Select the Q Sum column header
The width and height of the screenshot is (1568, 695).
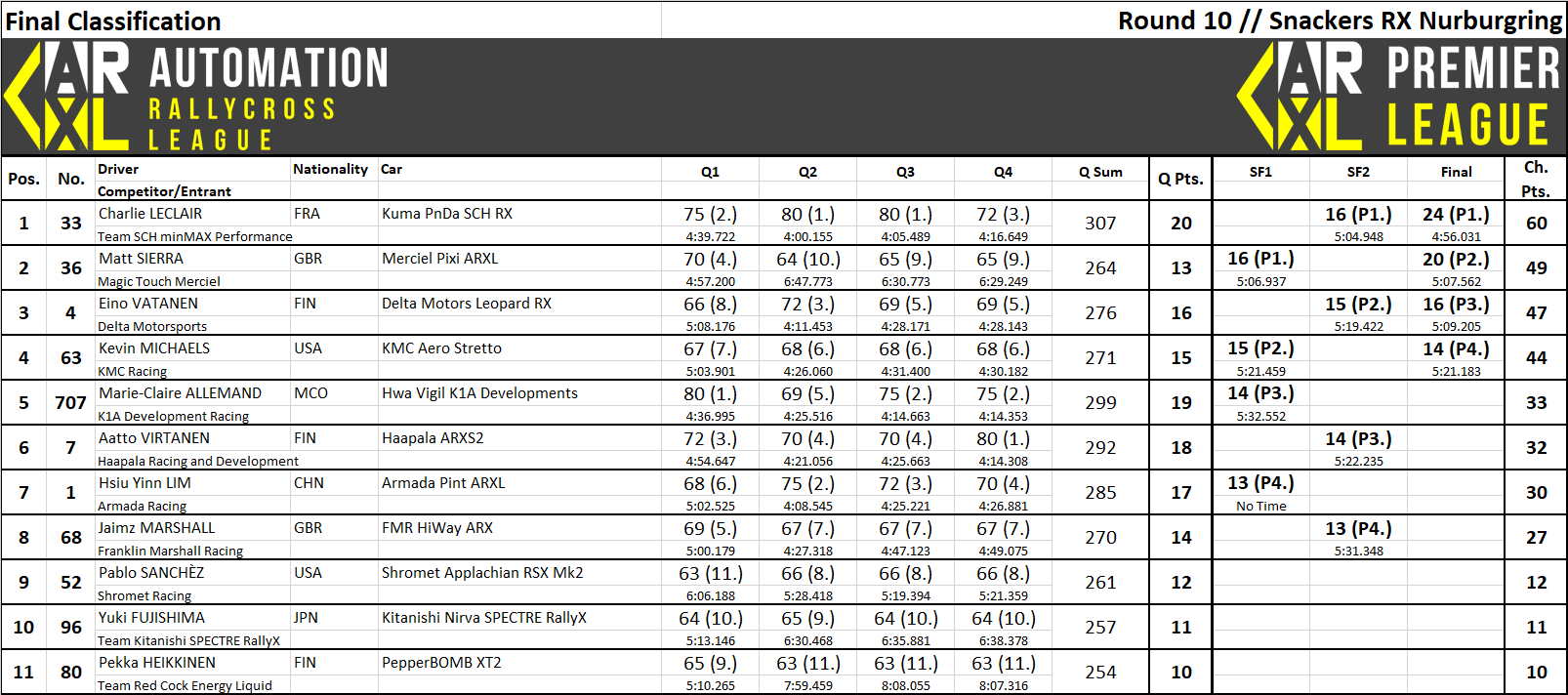click(1100, 172)
